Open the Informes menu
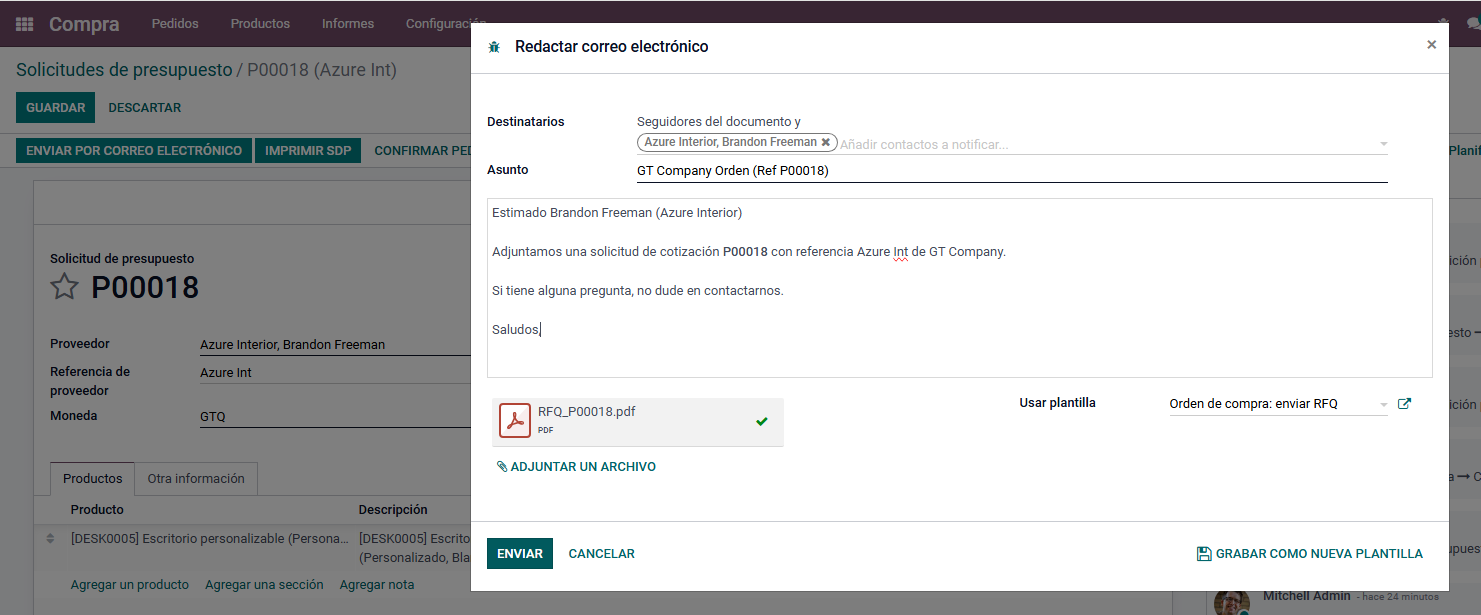The image size is (1481, 615). pos(348,23)
